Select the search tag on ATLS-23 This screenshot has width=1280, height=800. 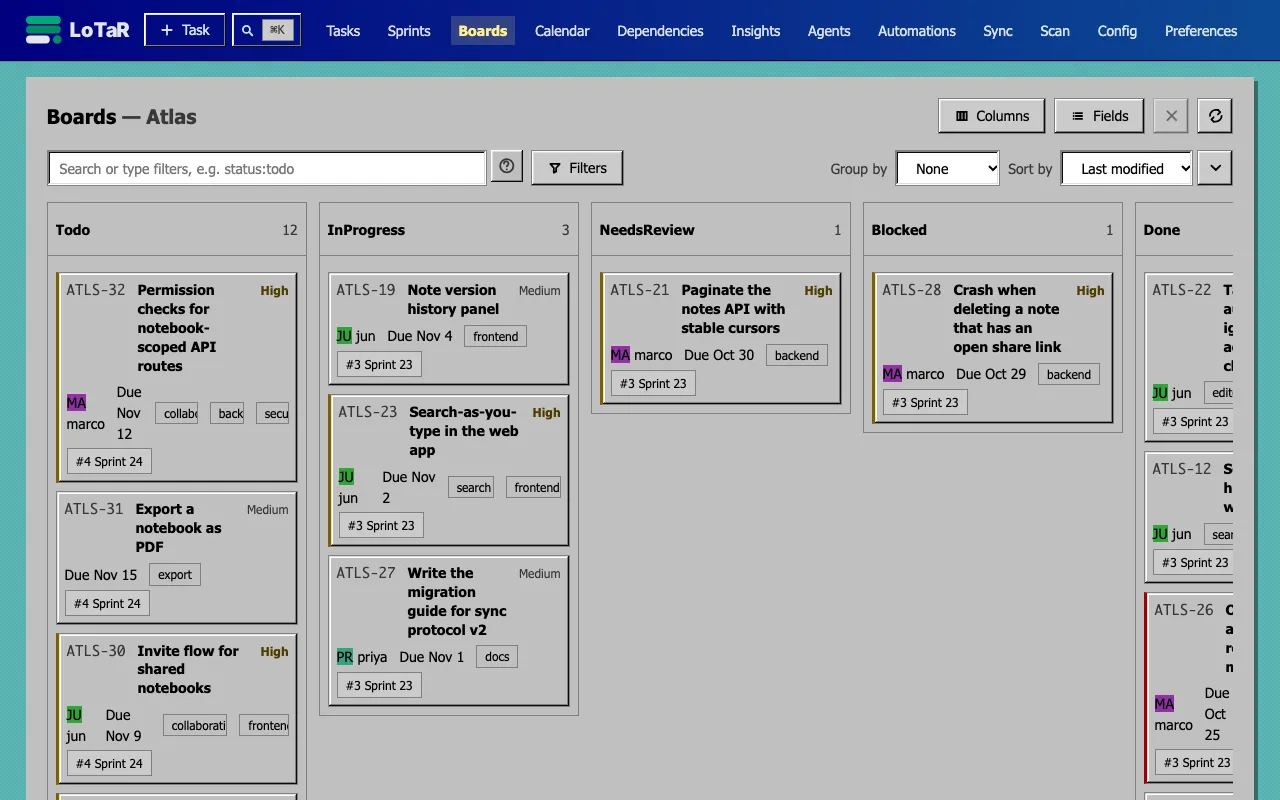click(473, 488)
